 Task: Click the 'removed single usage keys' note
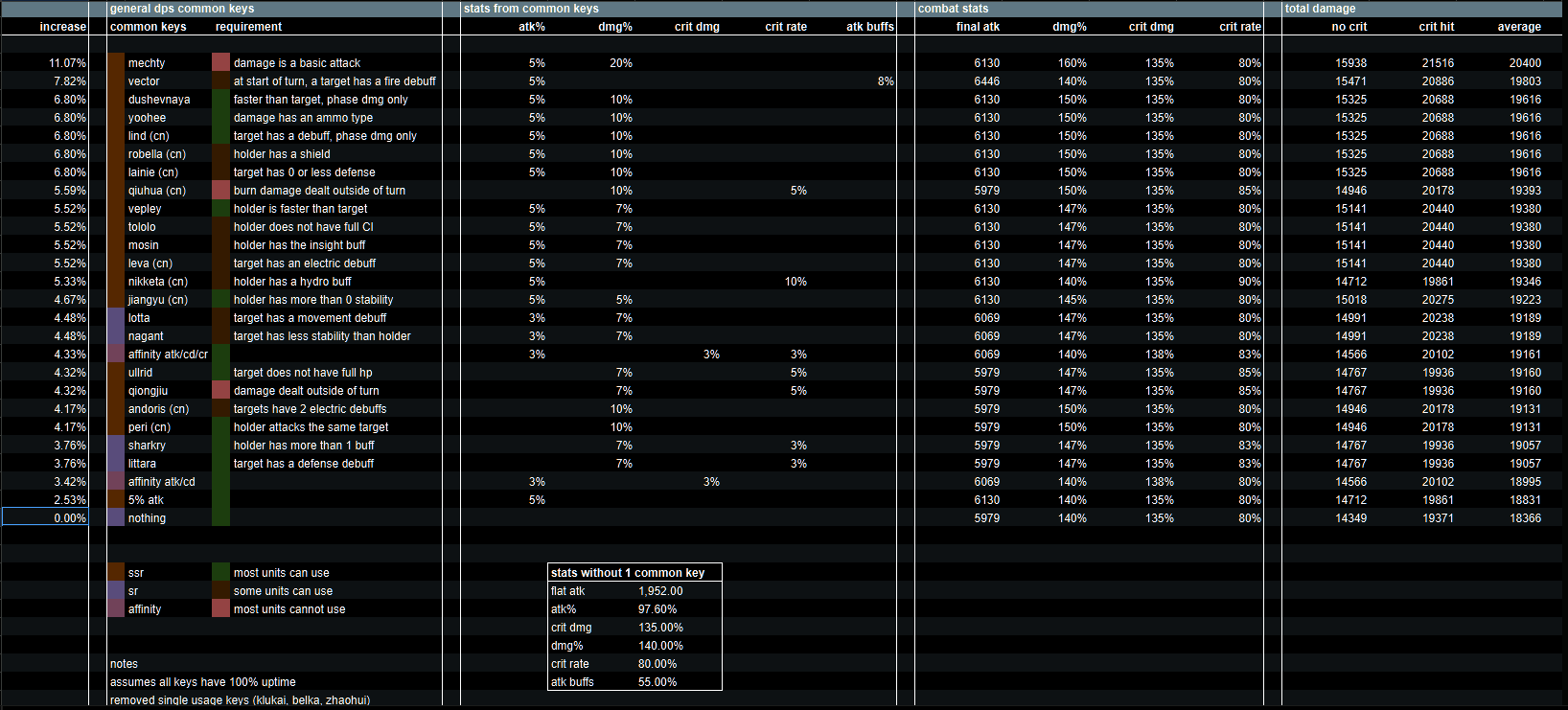(x=240, y=700)
